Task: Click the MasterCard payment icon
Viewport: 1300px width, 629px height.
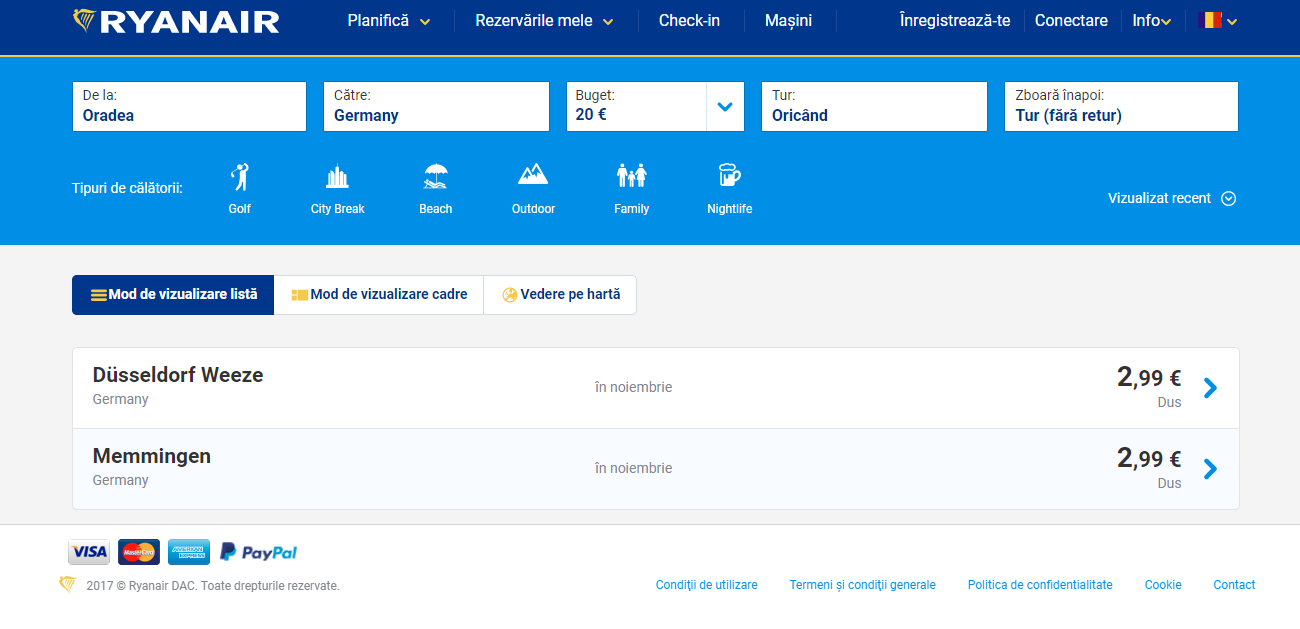Action: tap(139, 552)
